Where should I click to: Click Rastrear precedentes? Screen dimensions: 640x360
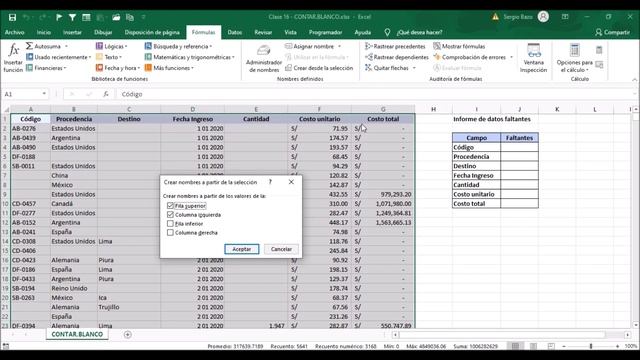(395, 46)
